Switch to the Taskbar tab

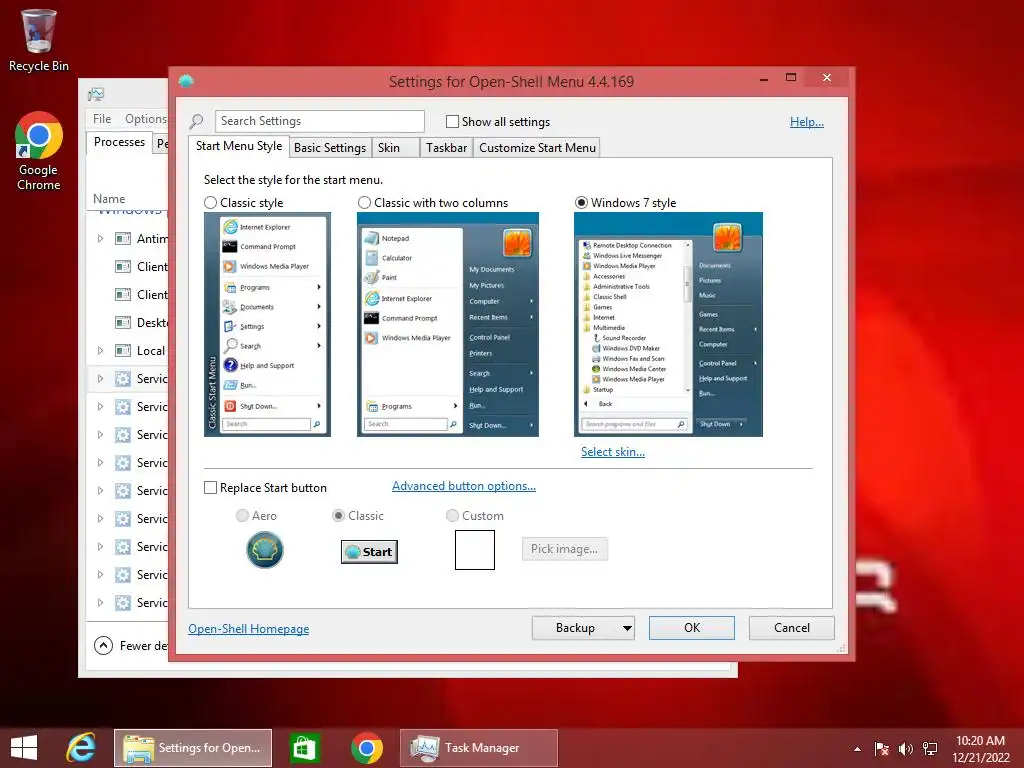pyautogui.click(x=446, y=148)
